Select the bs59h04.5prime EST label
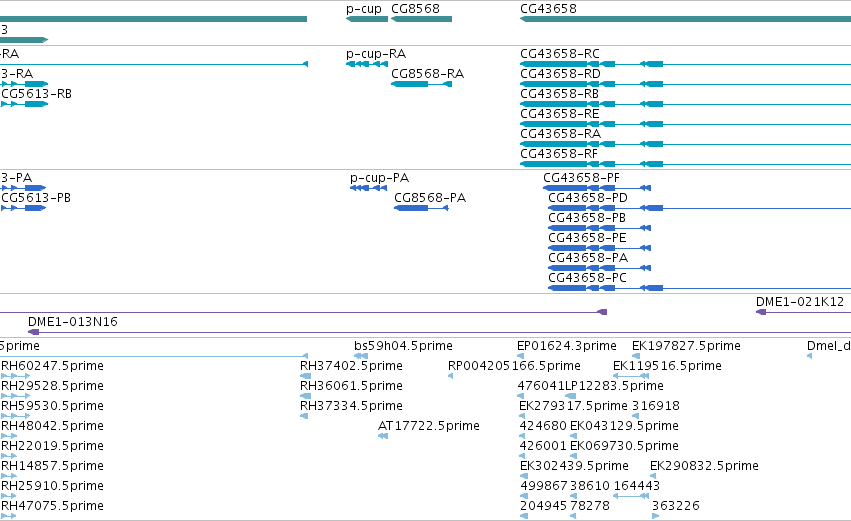 403,346
